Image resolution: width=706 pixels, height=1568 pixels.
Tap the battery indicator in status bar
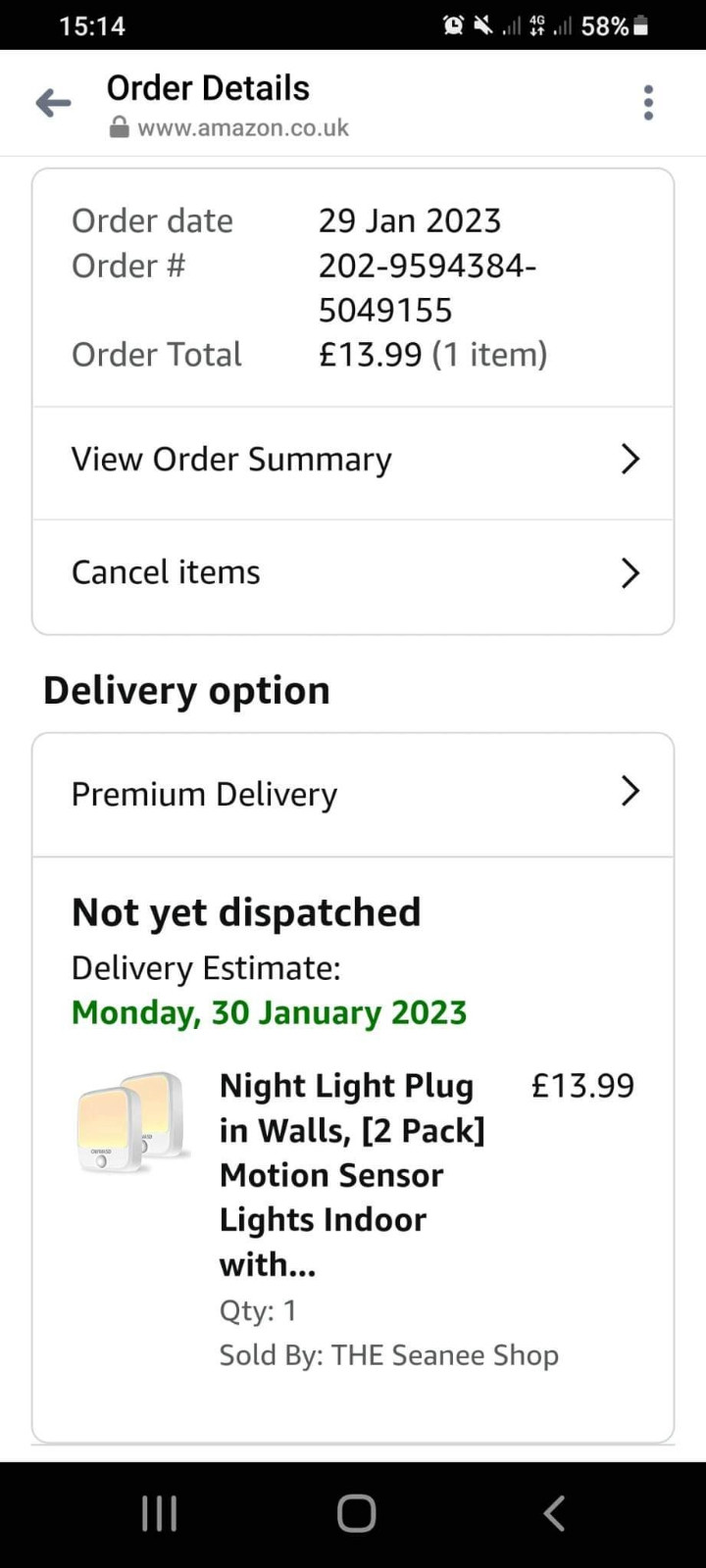pos(641,25)
